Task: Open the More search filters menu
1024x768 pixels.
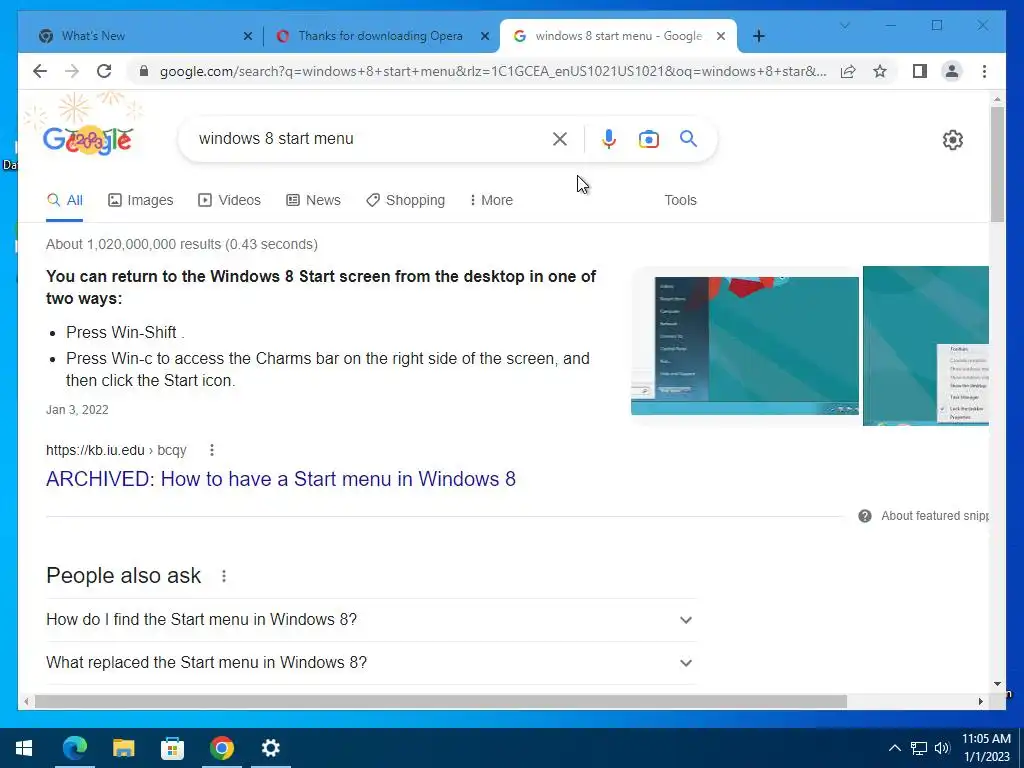Action: click(x=491, y=200)
